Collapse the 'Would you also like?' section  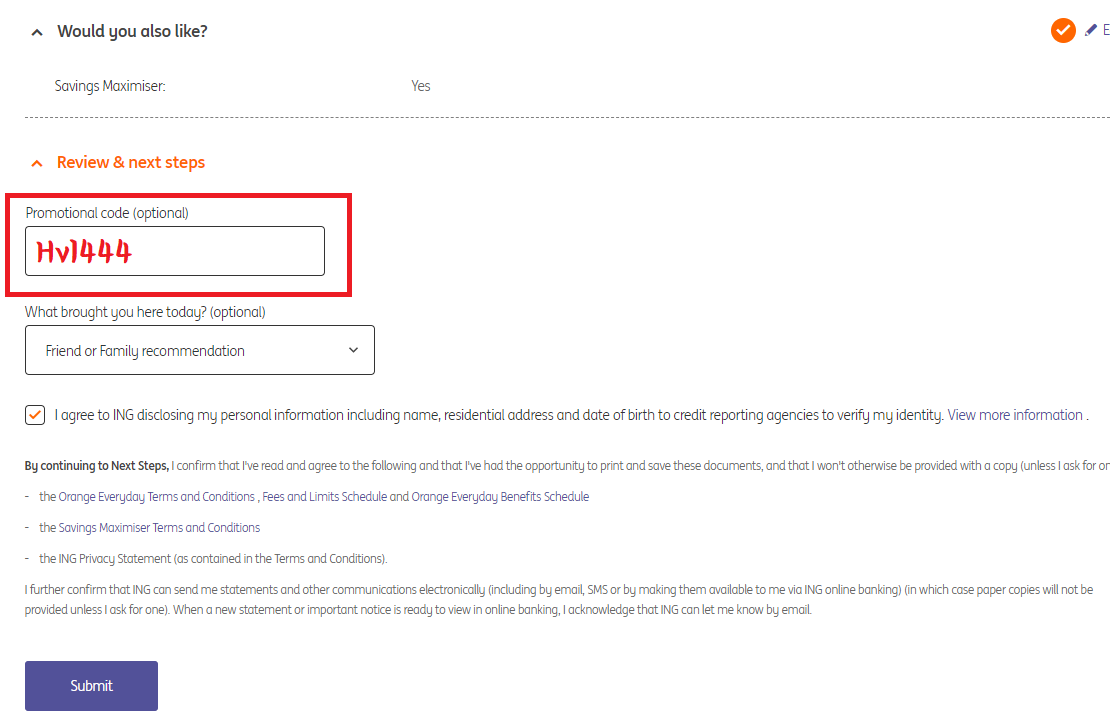pyautogui.click(x=37, y=32)
